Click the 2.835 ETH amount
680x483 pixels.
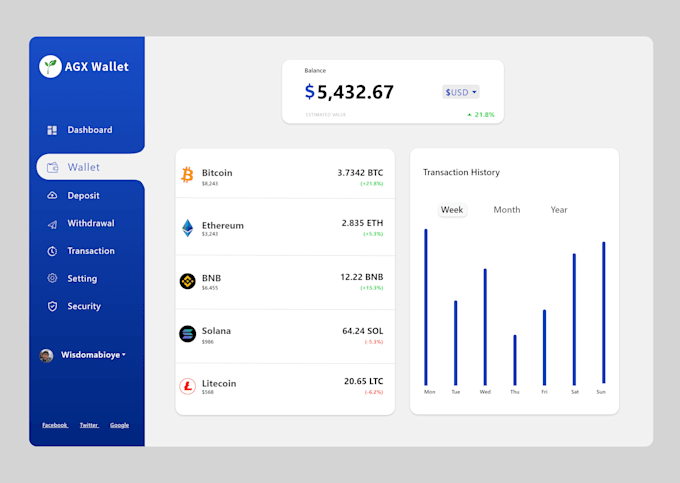pyautogui.click(x=362, y=223)
